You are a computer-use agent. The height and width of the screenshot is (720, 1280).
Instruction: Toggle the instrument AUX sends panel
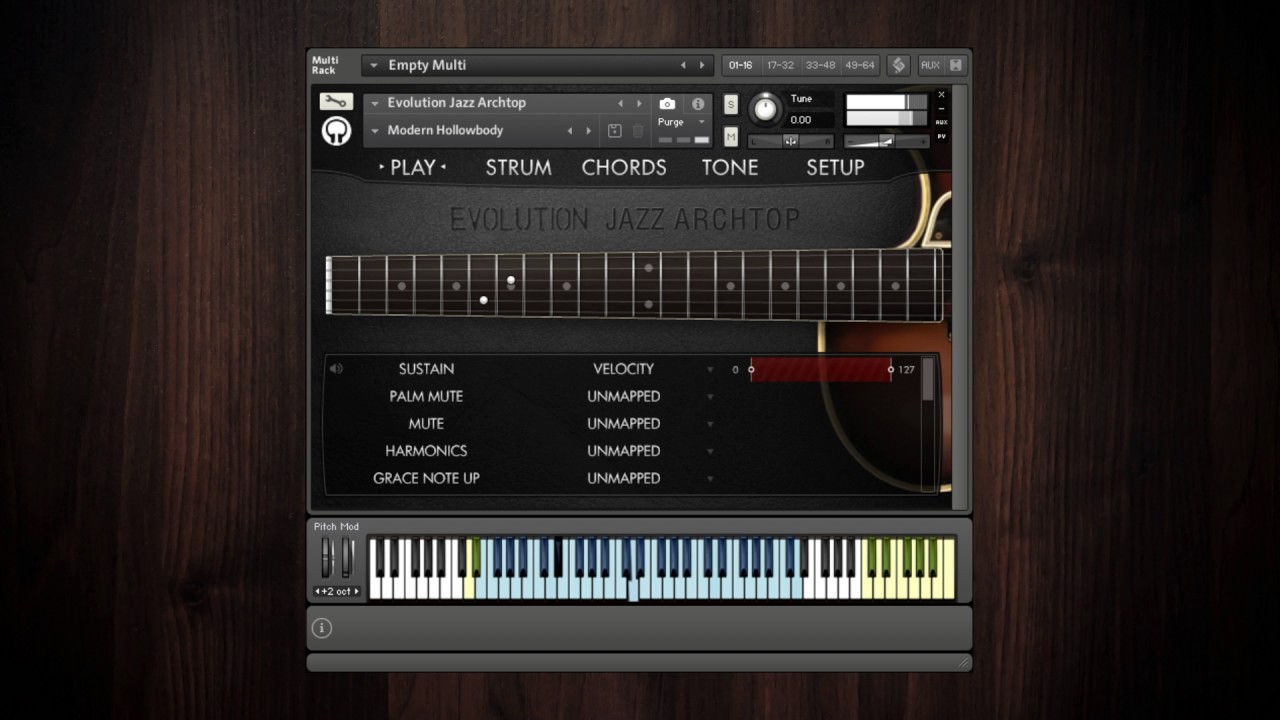941,122
